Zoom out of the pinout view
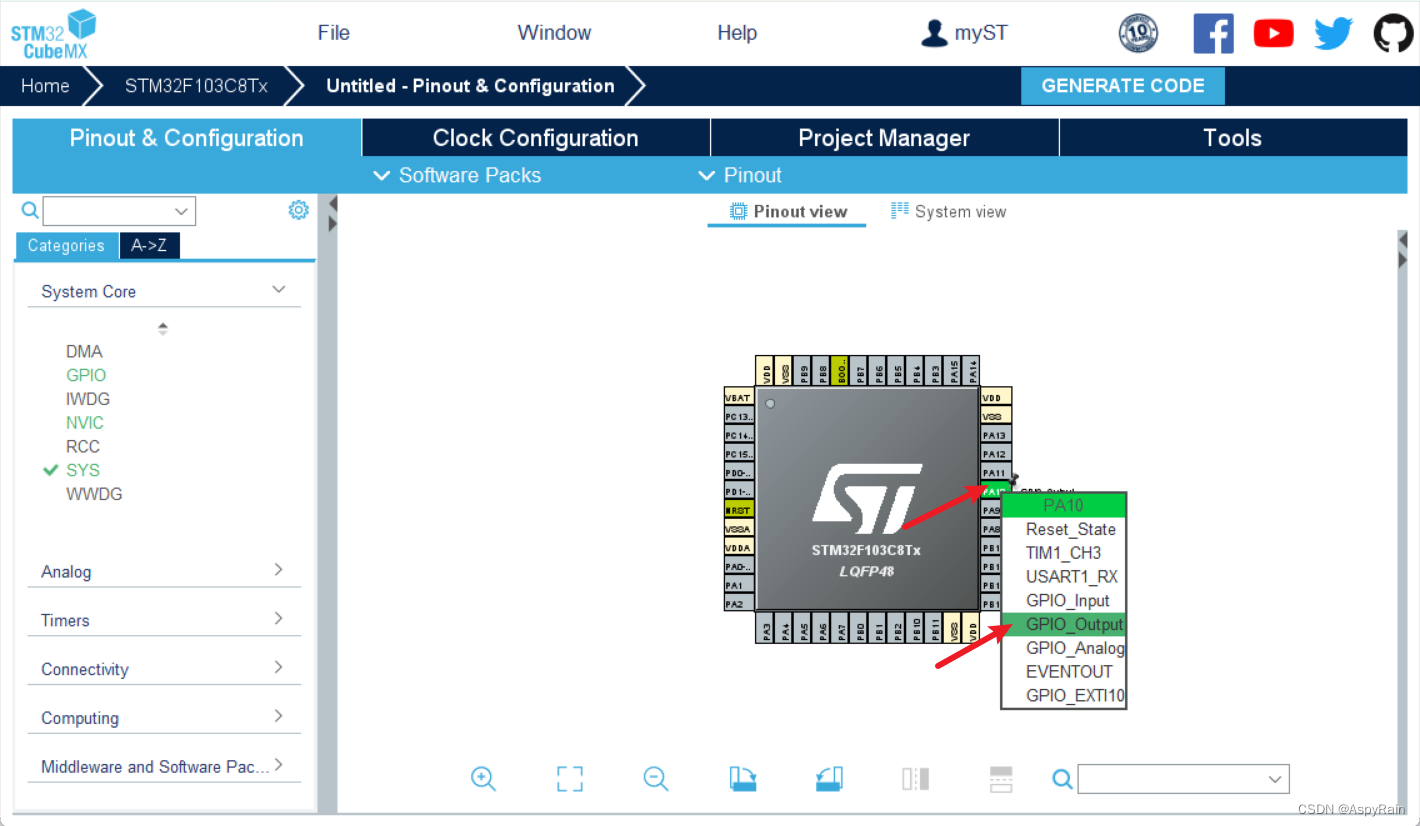This screenshot has width=1420, height=826. click(656, 778)
